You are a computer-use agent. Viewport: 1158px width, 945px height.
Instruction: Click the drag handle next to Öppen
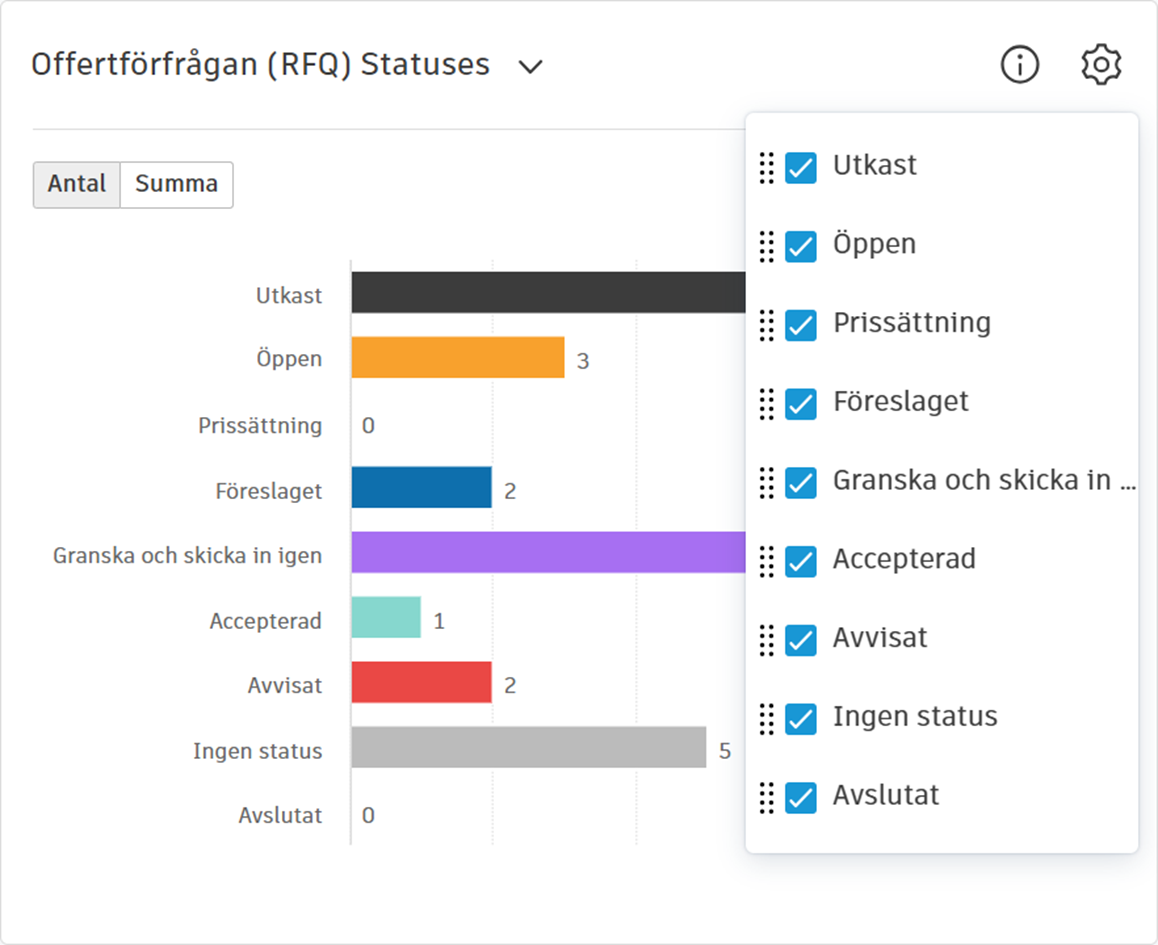[767, 246]
